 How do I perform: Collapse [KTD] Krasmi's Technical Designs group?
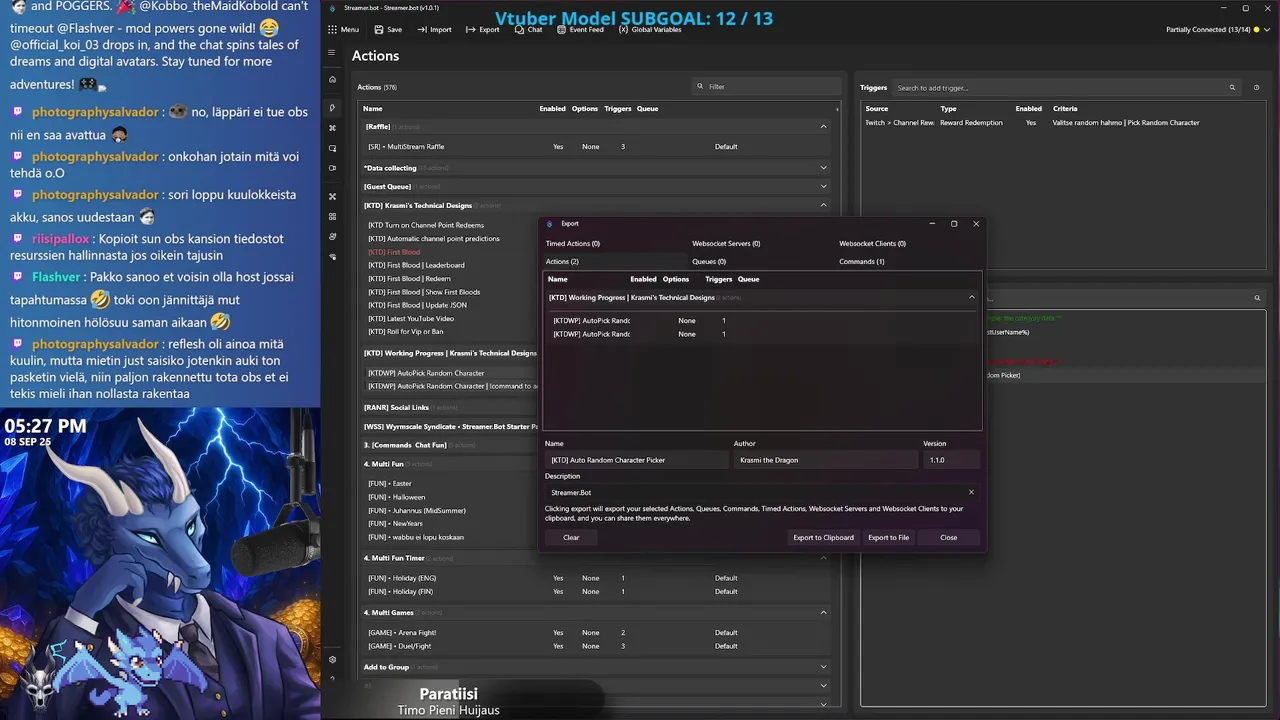tap(824, 205)
